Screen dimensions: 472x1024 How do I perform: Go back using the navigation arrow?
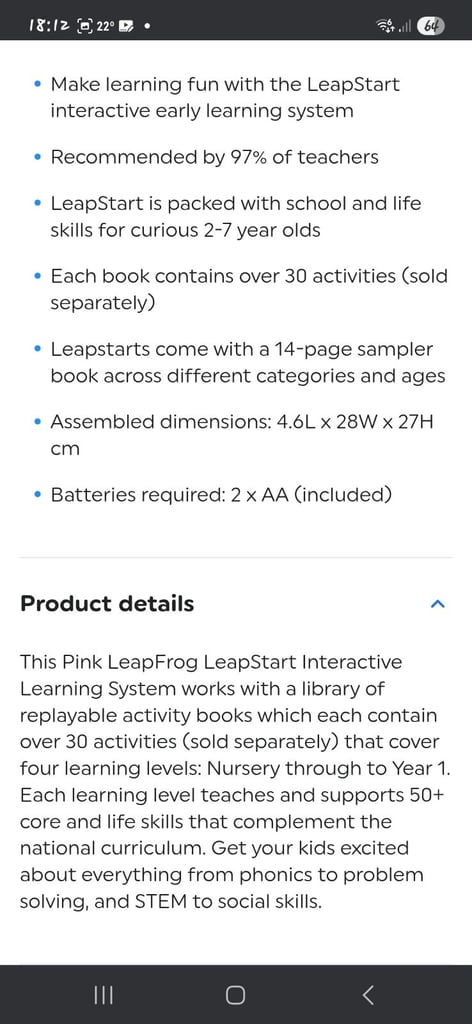[368, 995]
